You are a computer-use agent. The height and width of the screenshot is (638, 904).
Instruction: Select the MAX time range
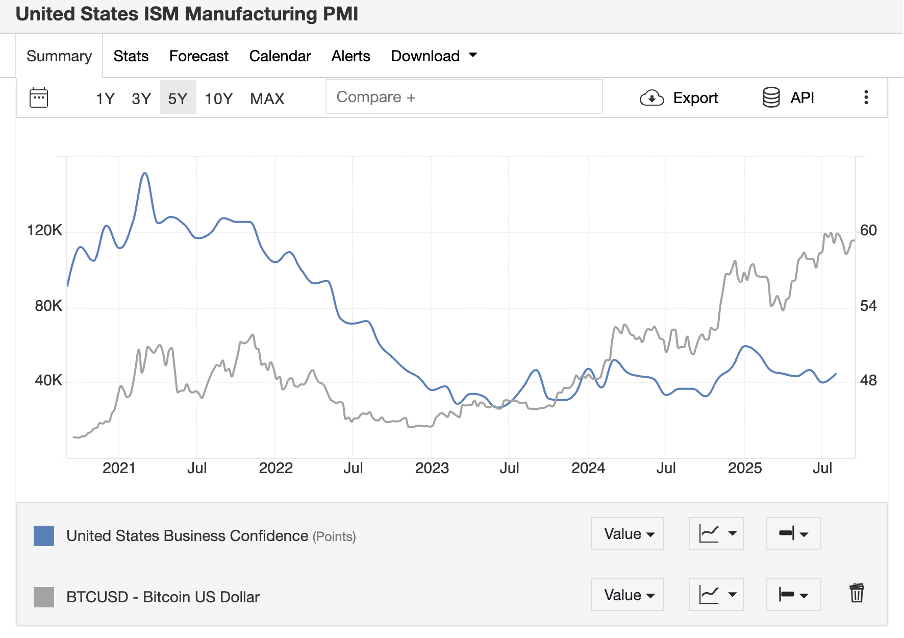(267, 98)
